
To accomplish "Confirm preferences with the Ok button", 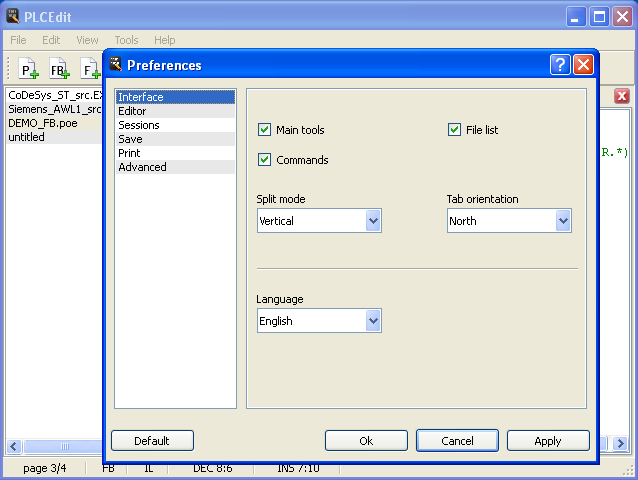I will [366, 441].
